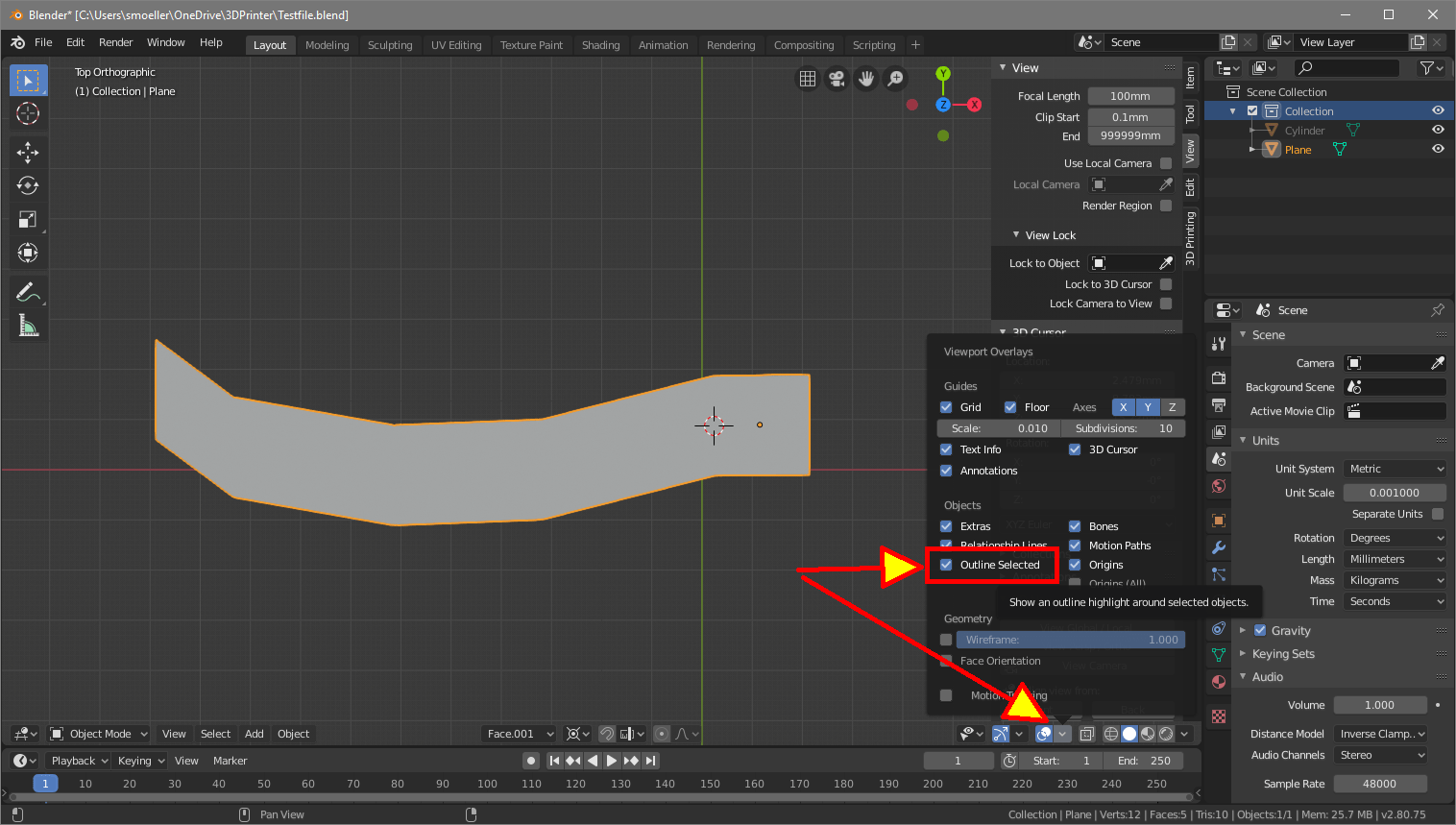The image size is (1456, 825).
Task: Open the Render menu
Action: pos(115,42)
